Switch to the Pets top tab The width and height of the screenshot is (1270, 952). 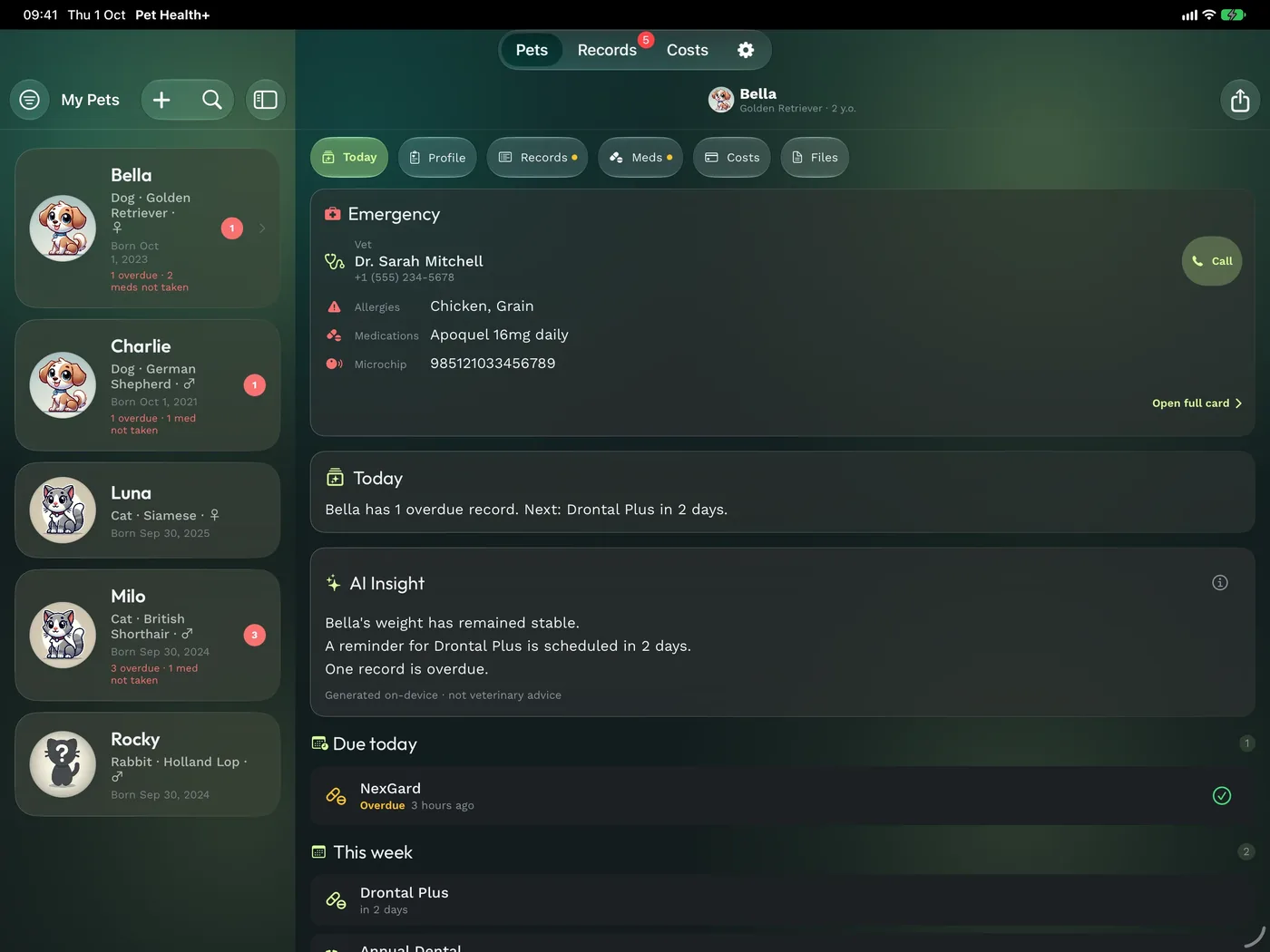tap(532, 50)
